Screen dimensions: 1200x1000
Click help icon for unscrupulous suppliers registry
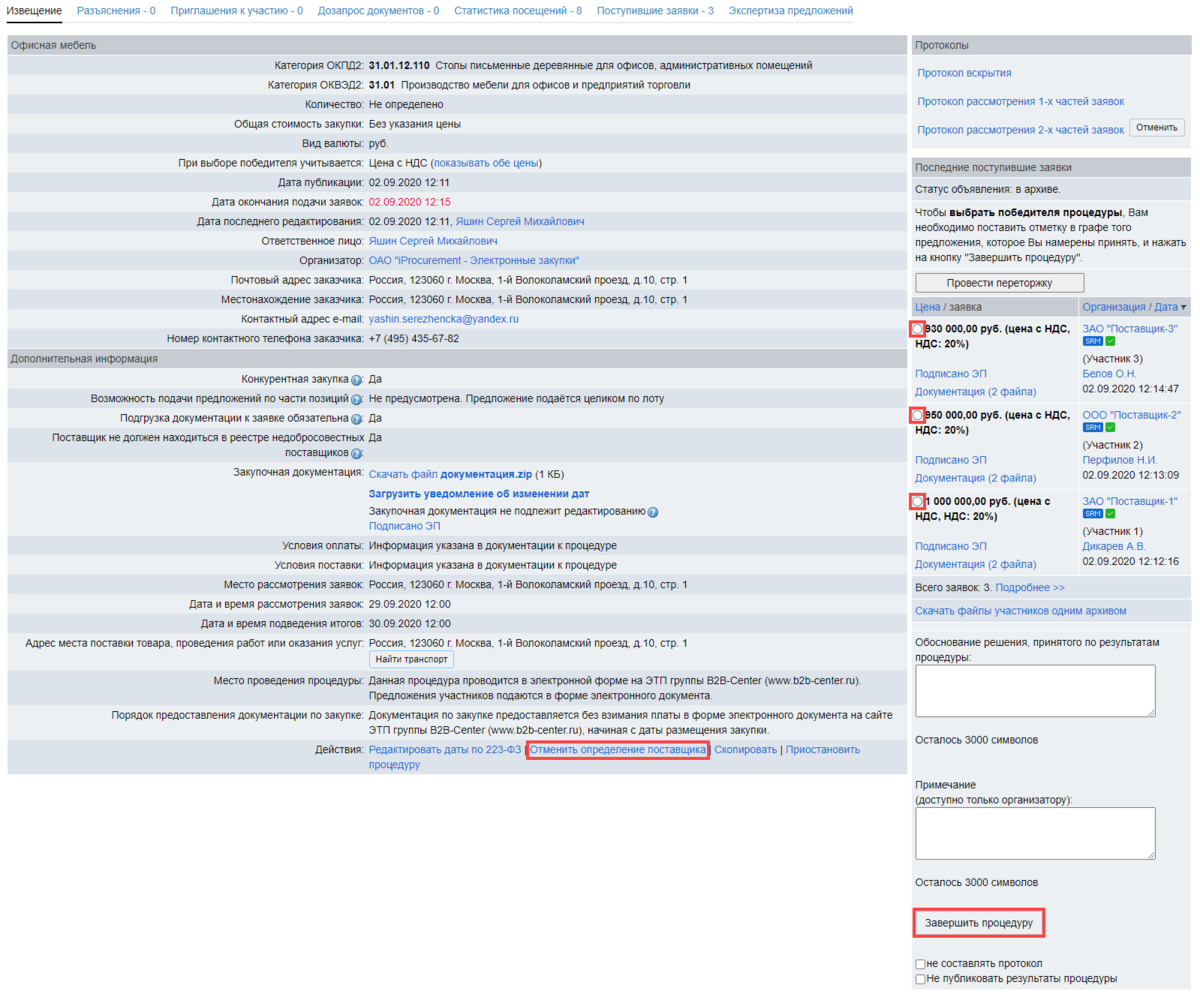coord(356,453)
